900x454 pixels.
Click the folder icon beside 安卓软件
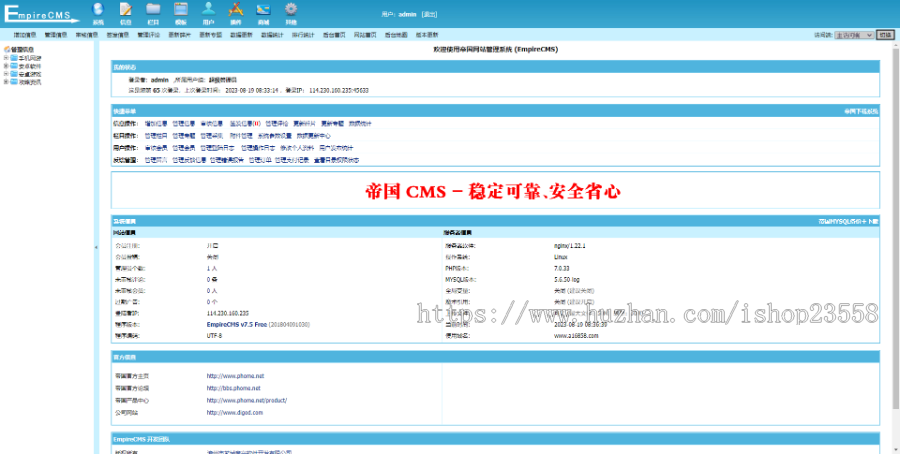[x=14, y=65]
